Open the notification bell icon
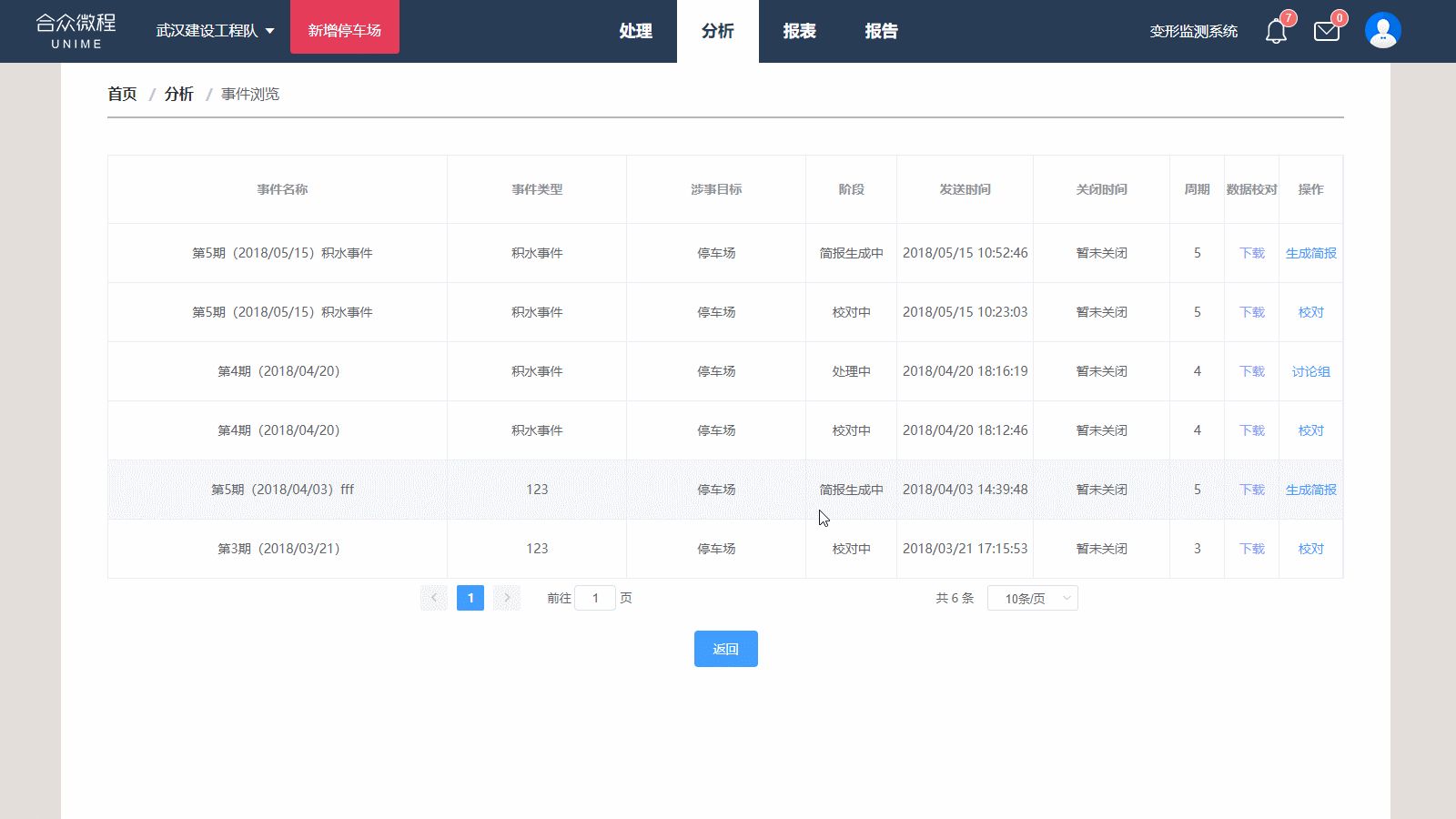 (x=1276, y=32)
